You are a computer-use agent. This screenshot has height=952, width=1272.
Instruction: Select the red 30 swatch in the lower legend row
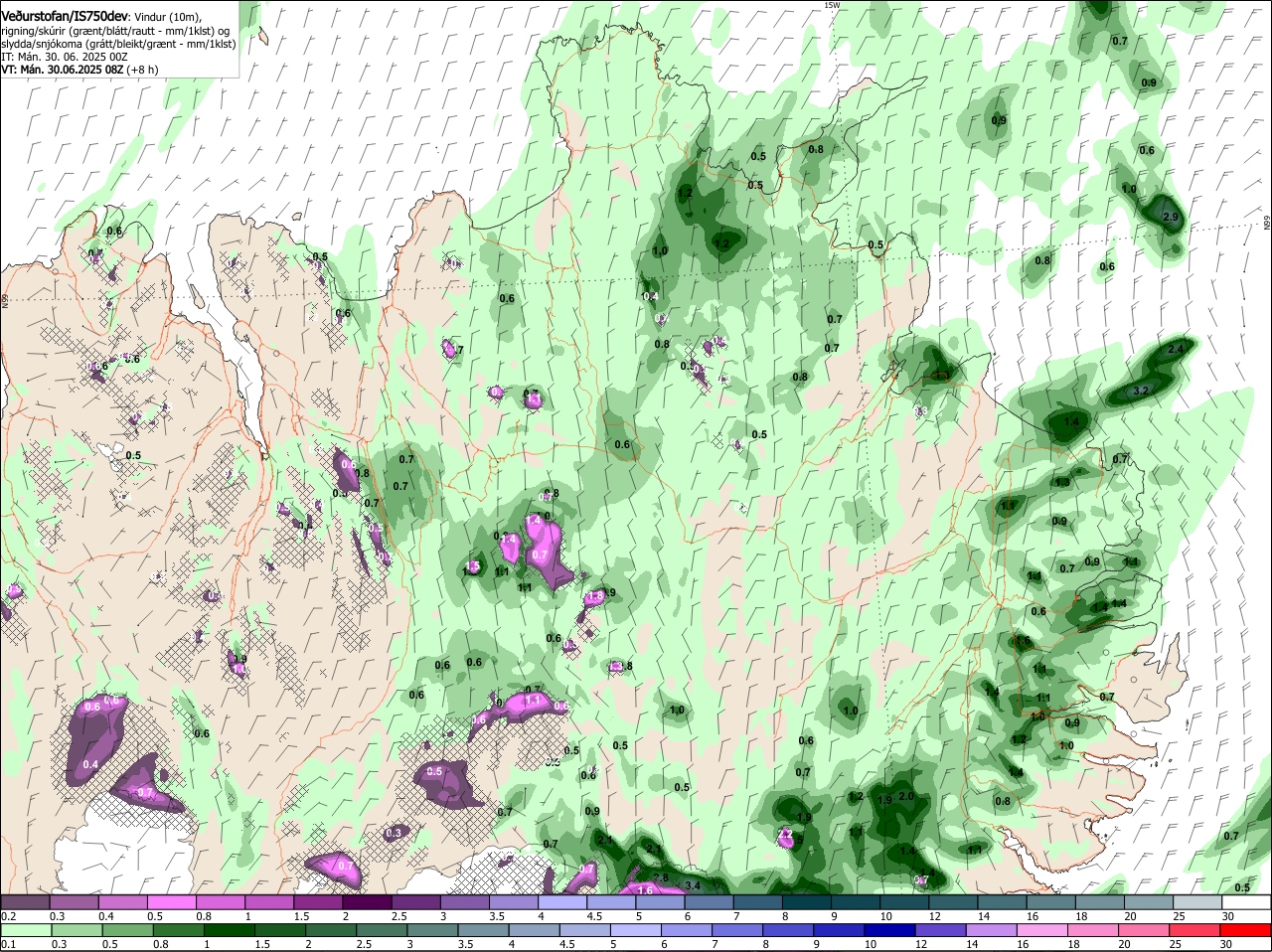(1246, 931)
